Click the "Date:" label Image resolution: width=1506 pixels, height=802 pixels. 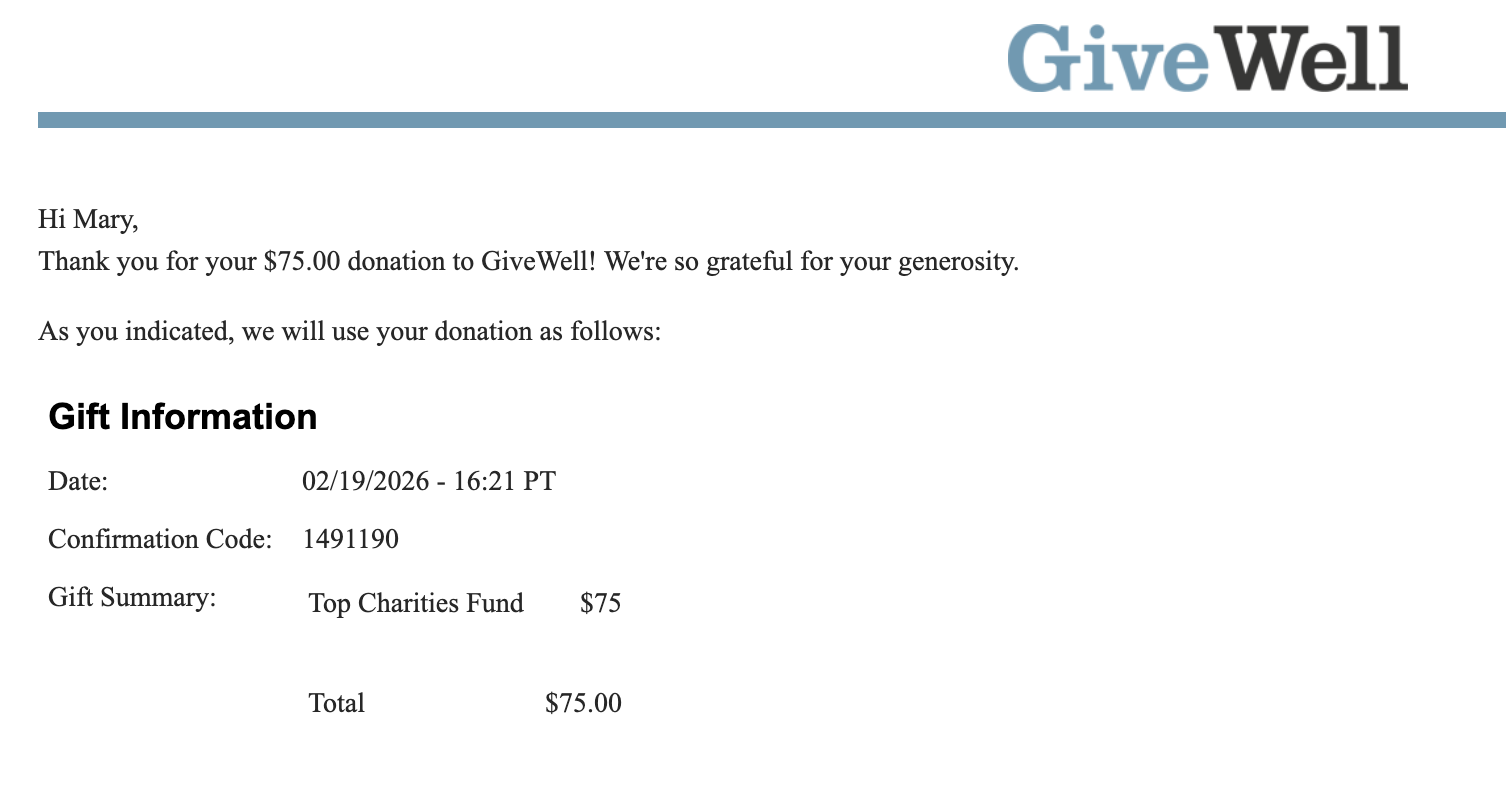78,482
